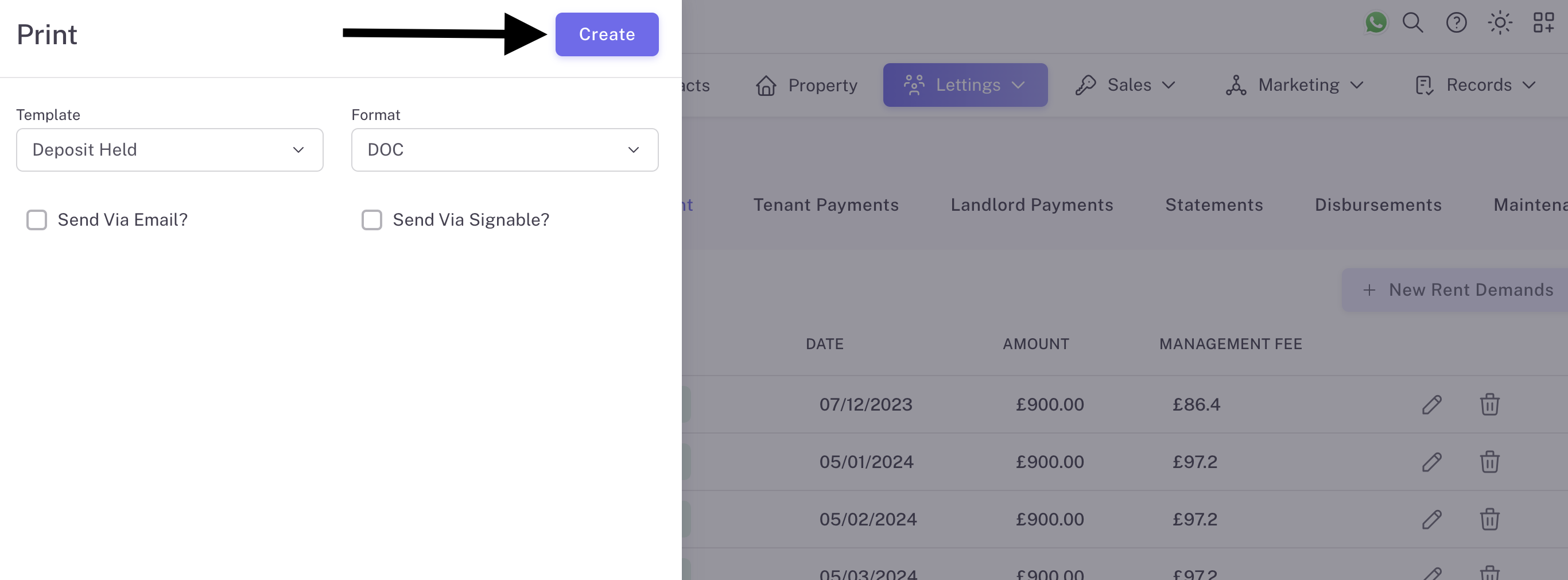Open search with the magnifier icon
This screenshot has height=580, width=1568.
point(1413,23)
